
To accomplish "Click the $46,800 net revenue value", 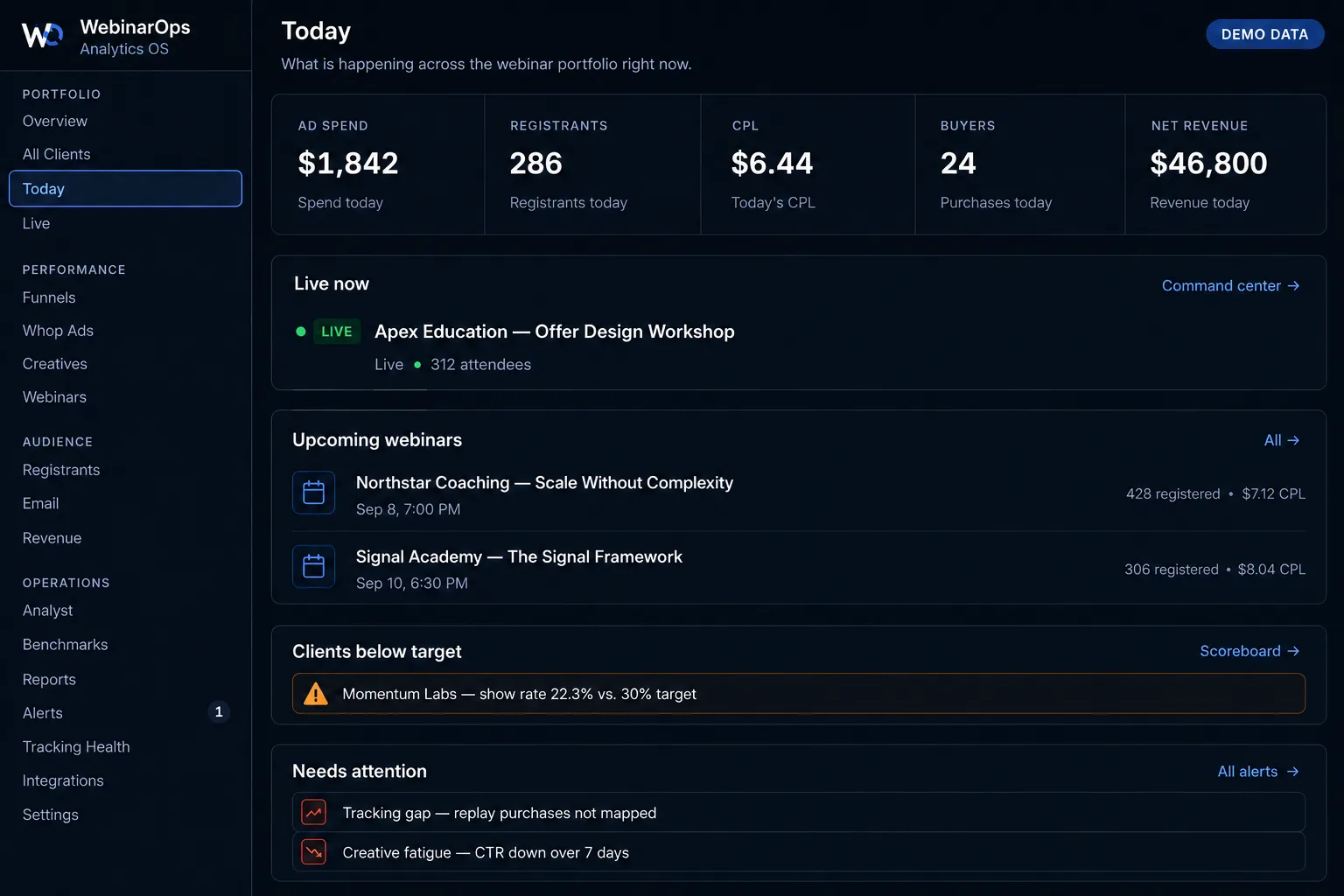I will tap(1208, 163).
